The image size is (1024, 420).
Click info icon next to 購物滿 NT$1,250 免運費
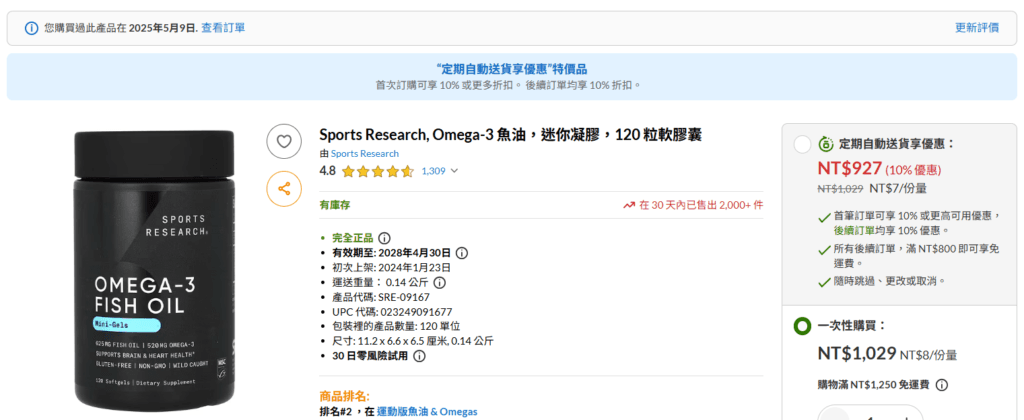[x=942, y=384]
